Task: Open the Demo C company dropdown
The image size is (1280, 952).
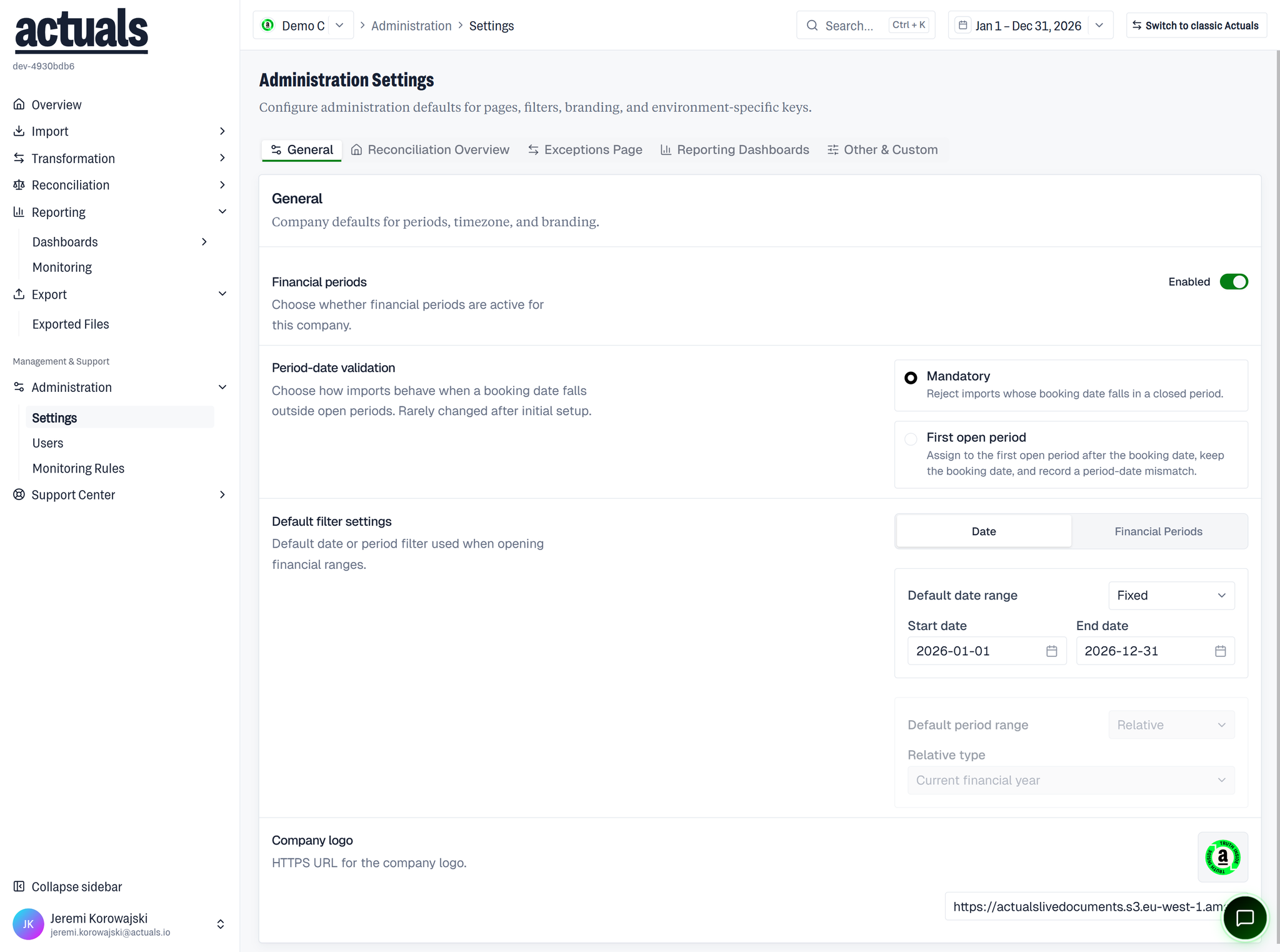Action: point(303,25)
